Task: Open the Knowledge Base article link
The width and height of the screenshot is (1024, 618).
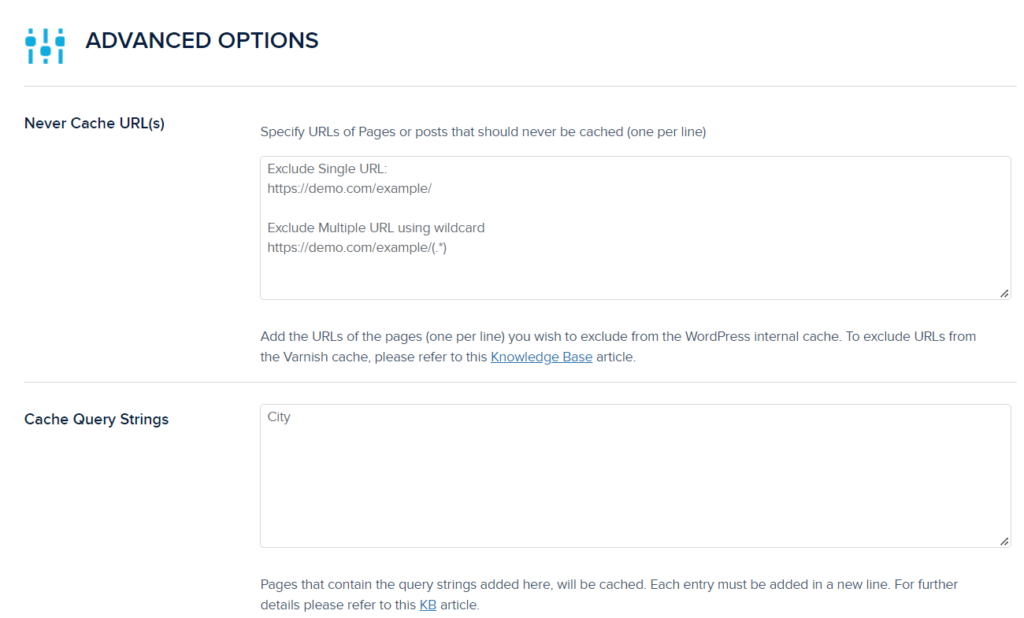Action: pos(541,357)
